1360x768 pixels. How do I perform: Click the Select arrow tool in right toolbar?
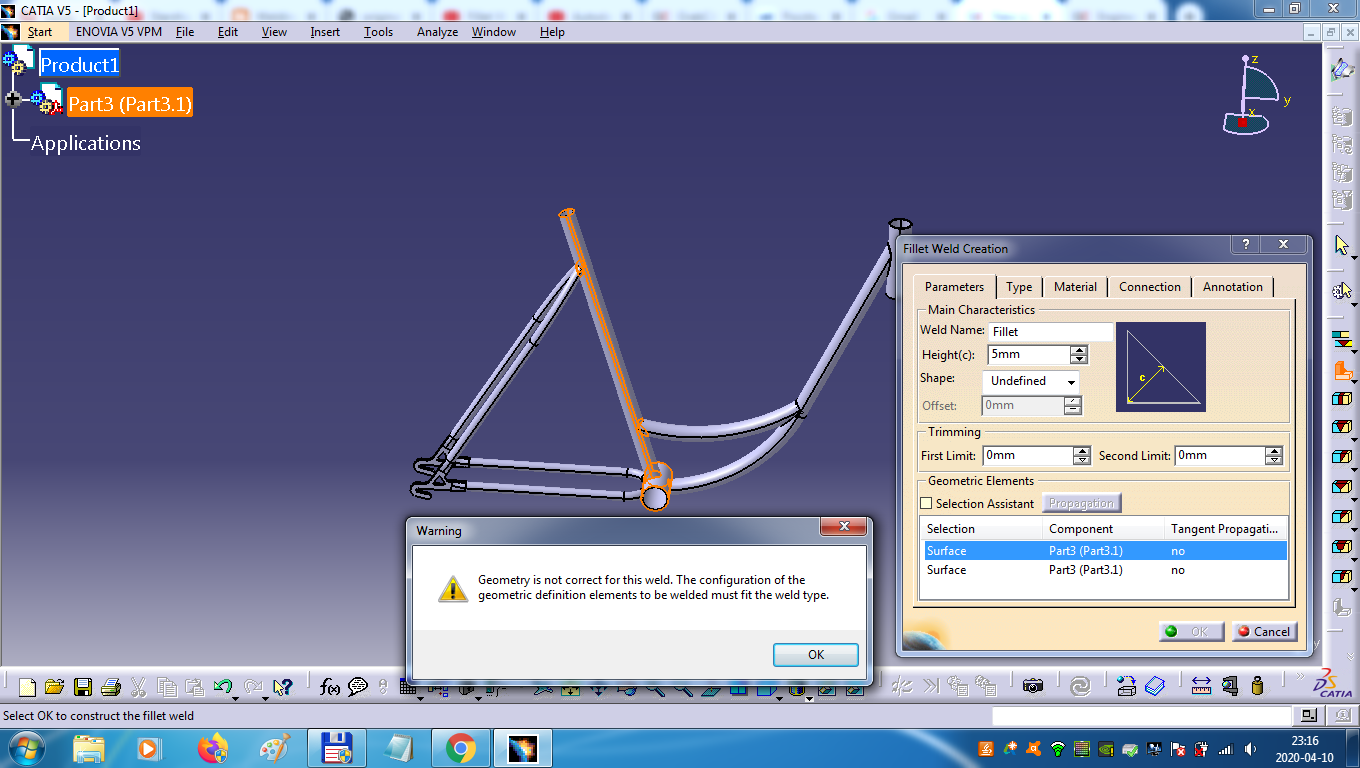(x=1342, y=245)
